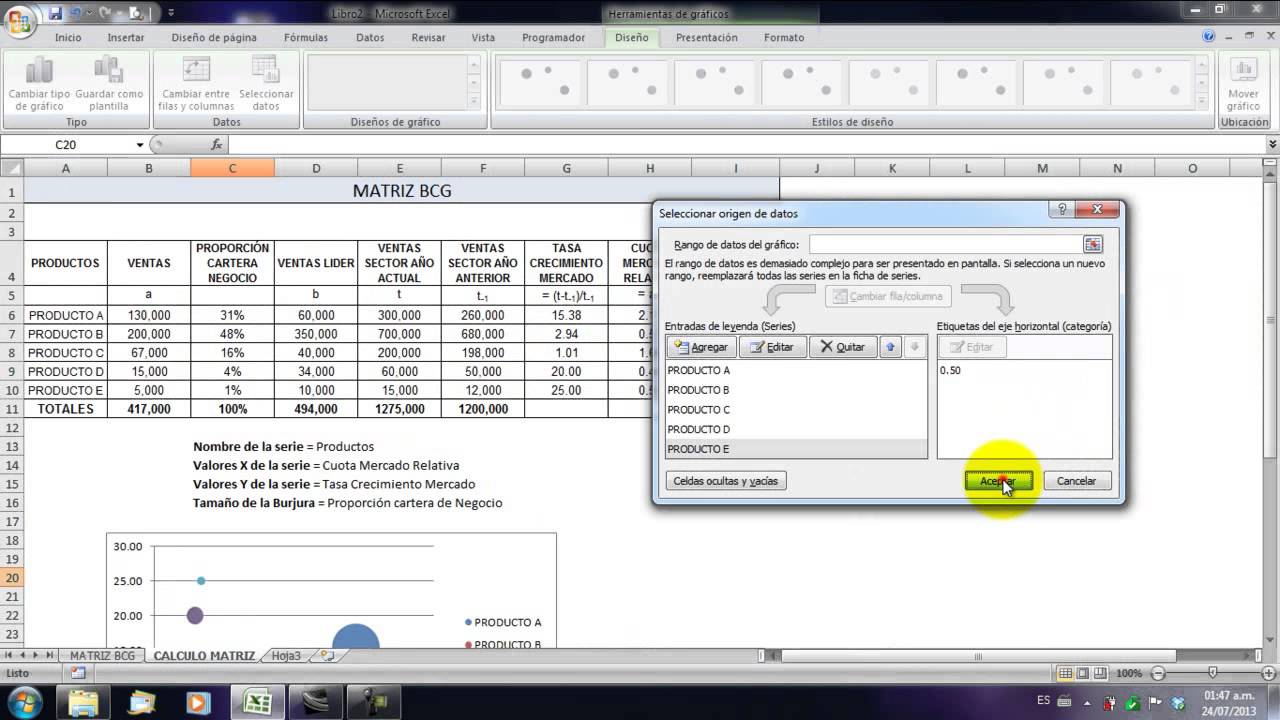Image resolution: width=1280 pixels, height=720 pixels.
Task: Open the Inicio ribbon tab
Action: click(x=68, y=38)
